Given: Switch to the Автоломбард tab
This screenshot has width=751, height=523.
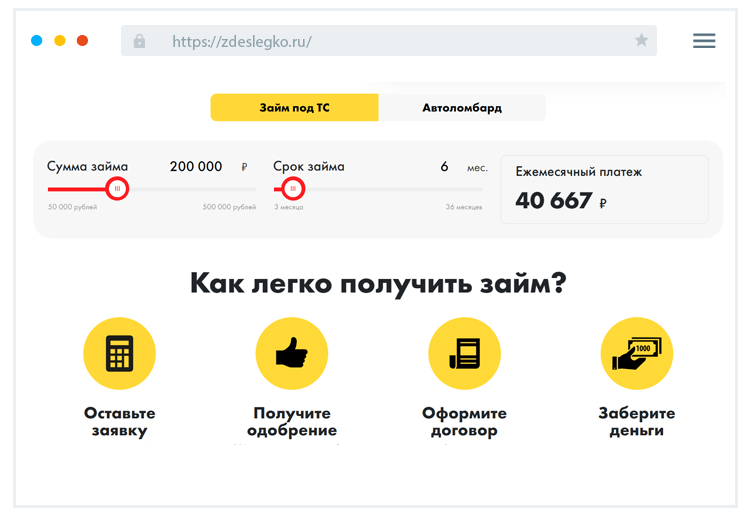Looking at the screenshot, I should (462, 107).
